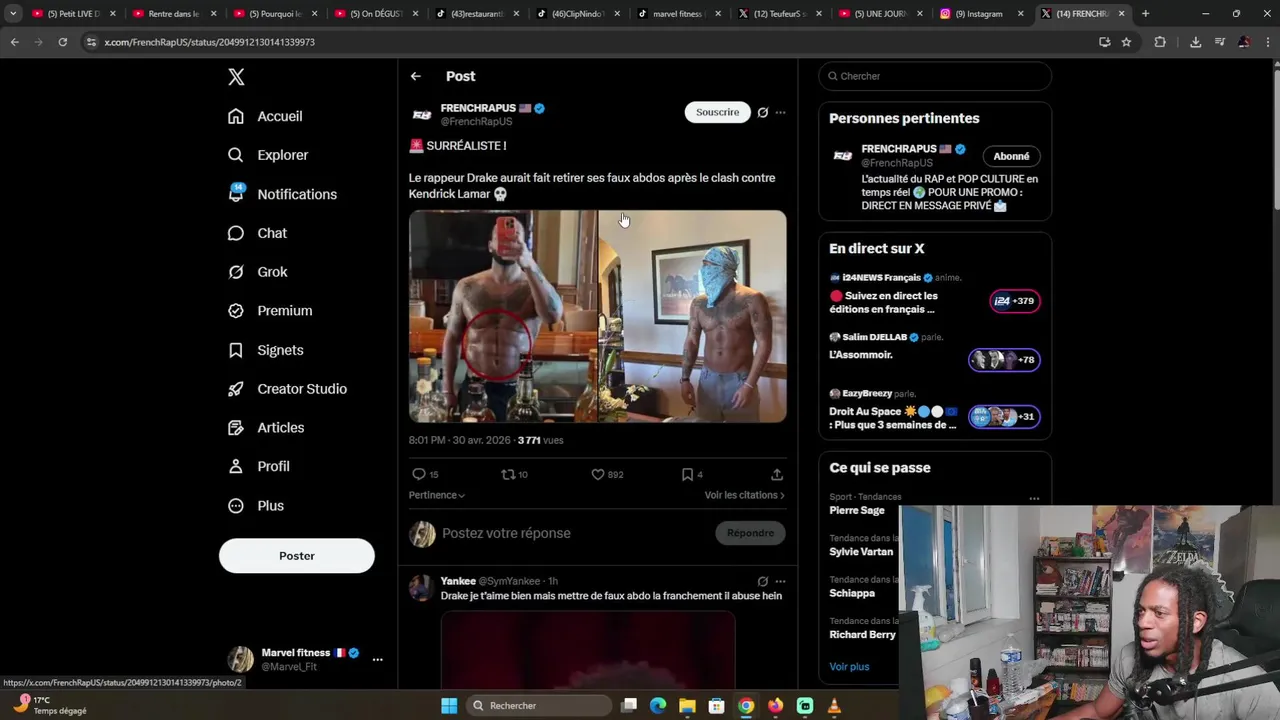
Task: Bookmark the post with 4 saves
Action: 692,474
